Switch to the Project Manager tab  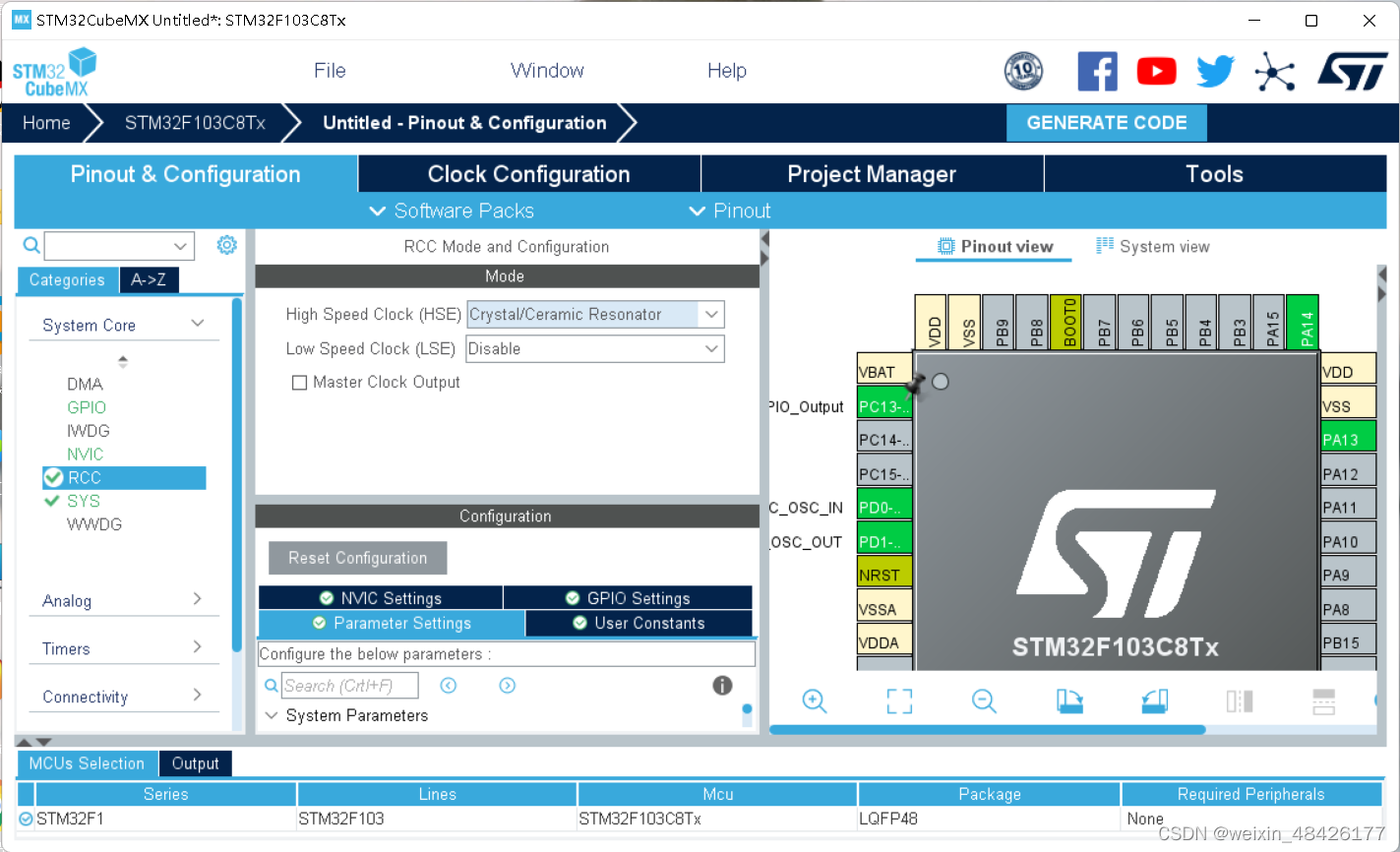click(872, 174)
